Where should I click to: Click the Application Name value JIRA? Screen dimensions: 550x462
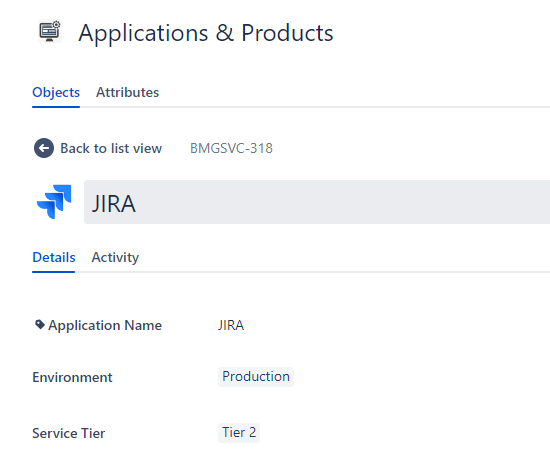pos(231,325)
